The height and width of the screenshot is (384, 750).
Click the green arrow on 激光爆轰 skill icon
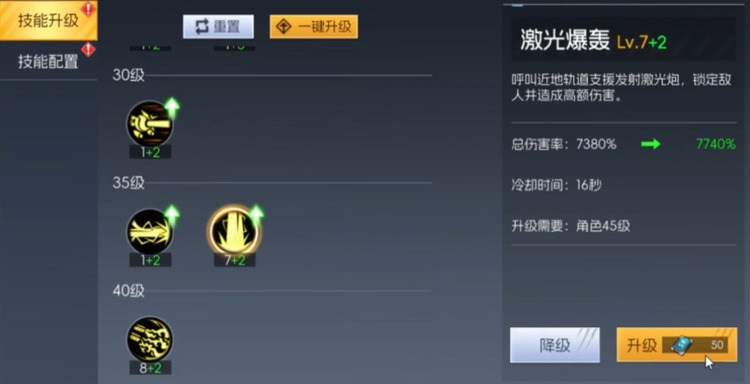coord(256,216)
